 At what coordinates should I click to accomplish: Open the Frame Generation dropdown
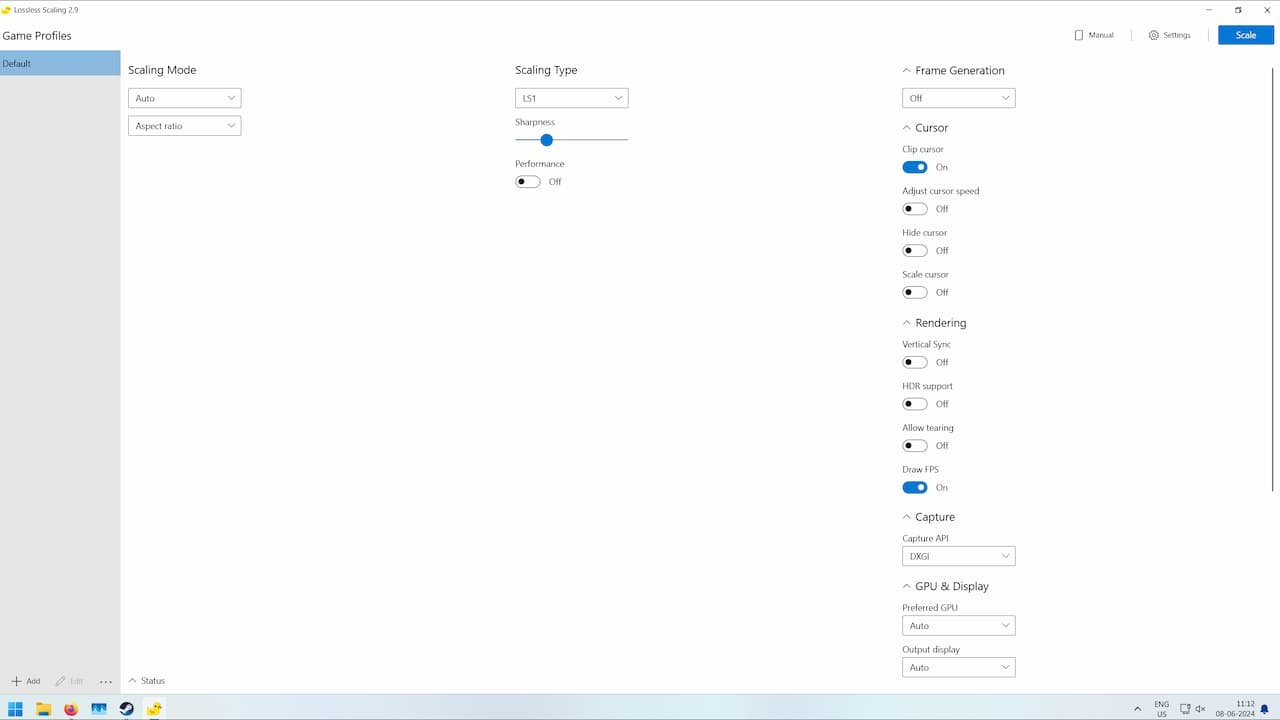click(x=958, y=97)
